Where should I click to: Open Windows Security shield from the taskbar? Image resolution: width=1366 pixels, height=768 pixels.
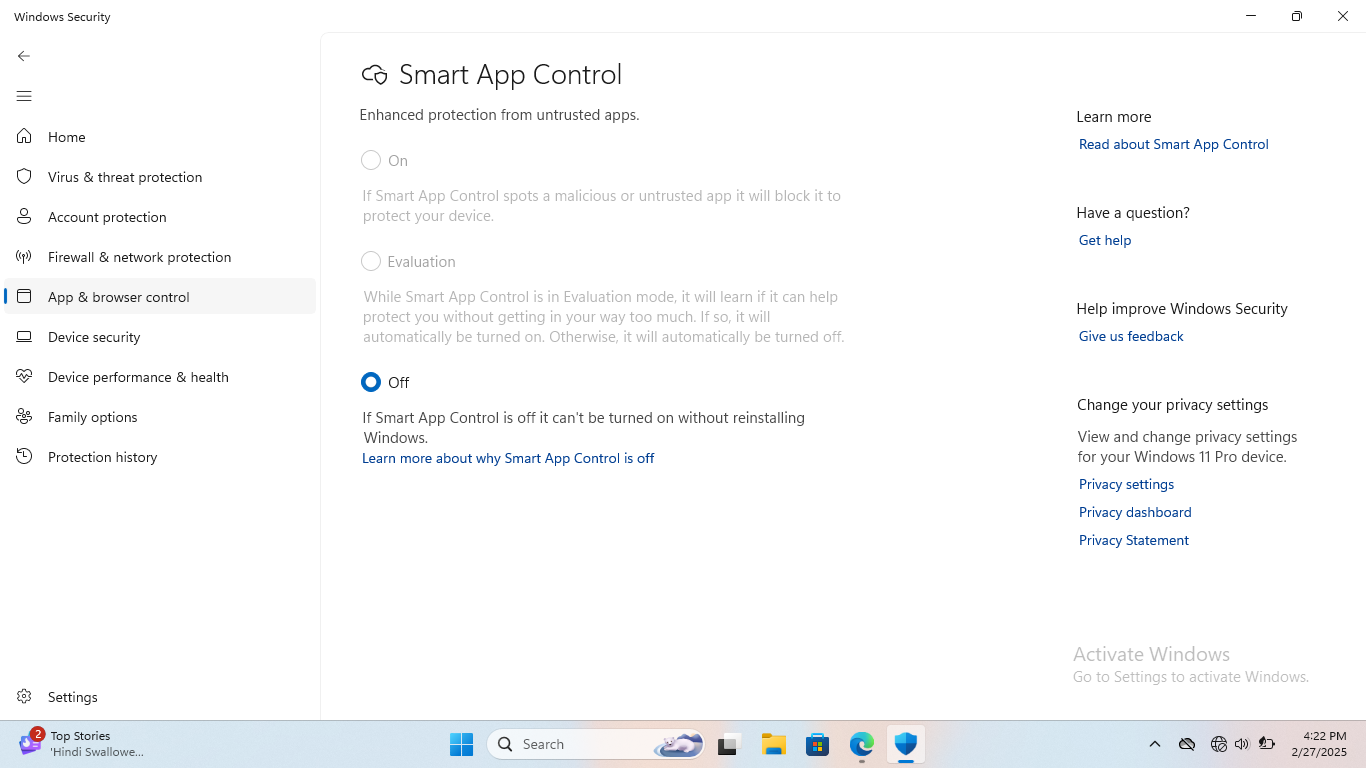click(x=905, y=744)
